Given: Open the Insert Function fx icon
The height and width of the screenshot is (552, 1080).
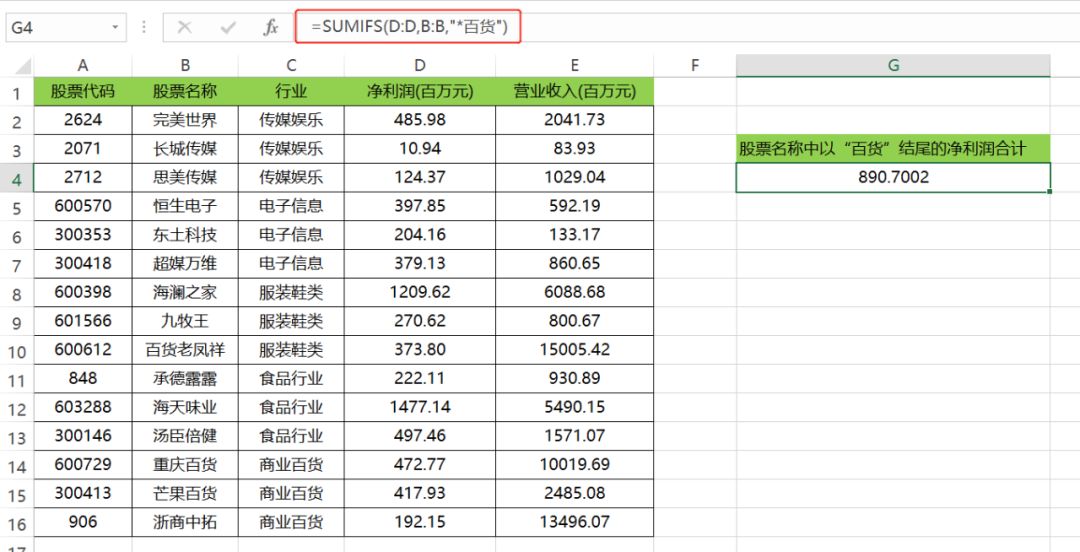Looking at the screenshot, I should click(271, 28).
